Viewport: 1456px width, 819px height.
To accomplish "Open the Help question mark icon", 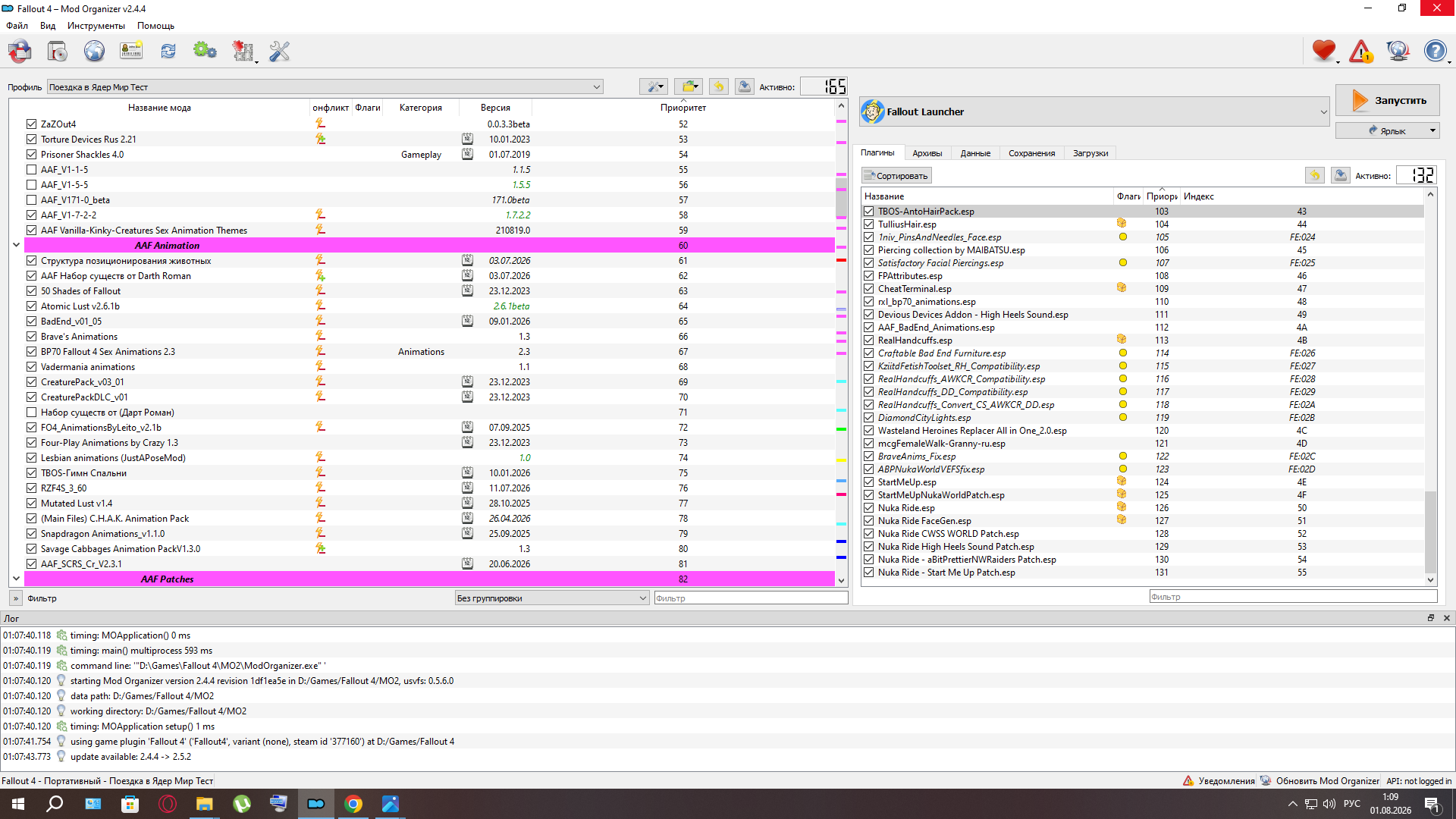I will [x=1435, y=51].
